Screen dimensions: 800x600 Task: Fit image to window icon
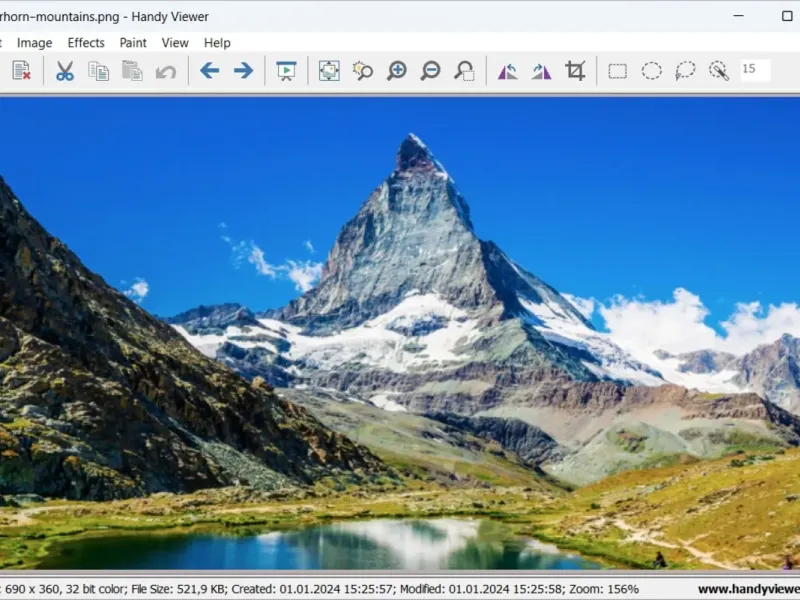[x=329, y=70]
